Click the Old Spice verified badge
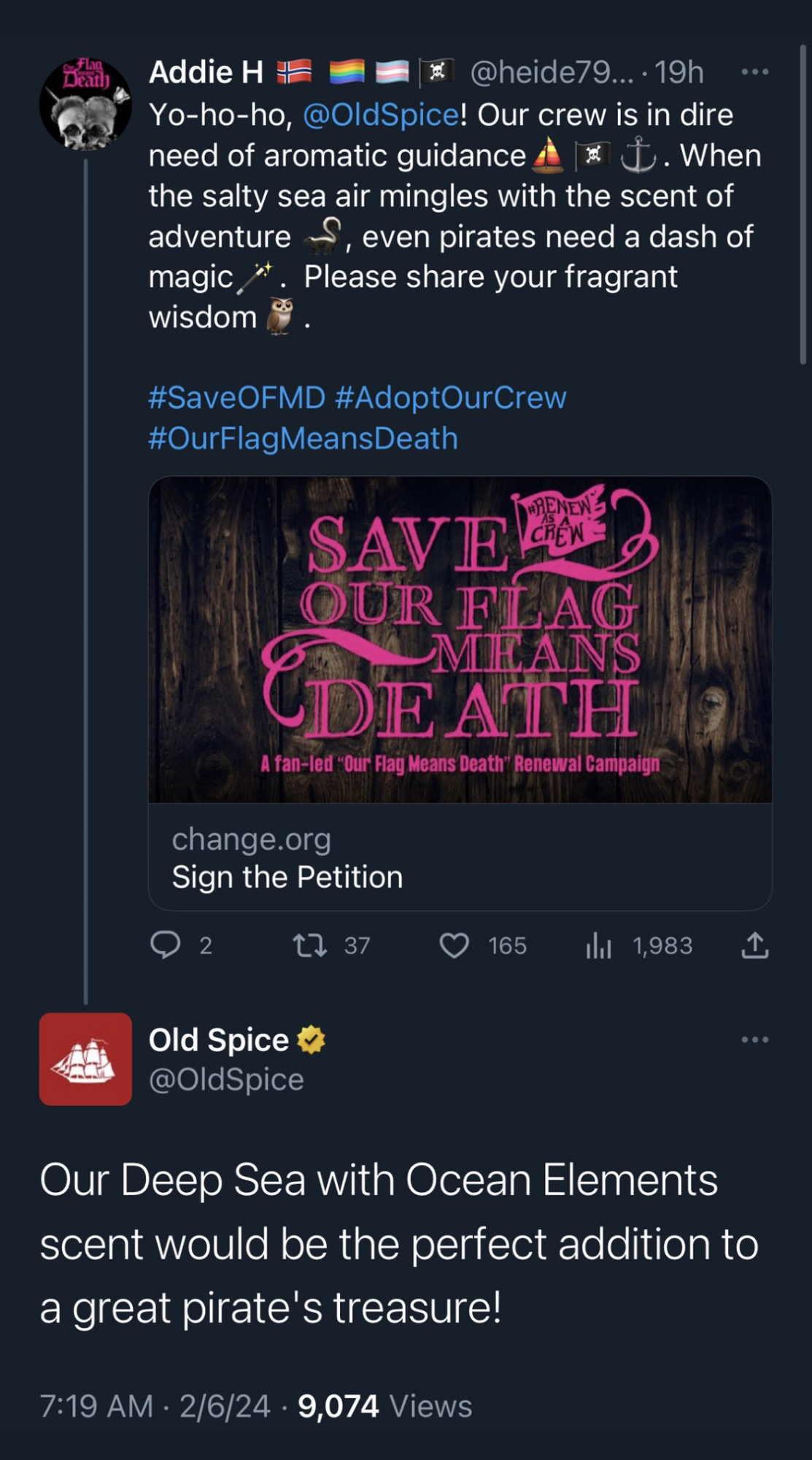Image resolution: width=812 pixels, height=1460 pixels. point(312,1040)
